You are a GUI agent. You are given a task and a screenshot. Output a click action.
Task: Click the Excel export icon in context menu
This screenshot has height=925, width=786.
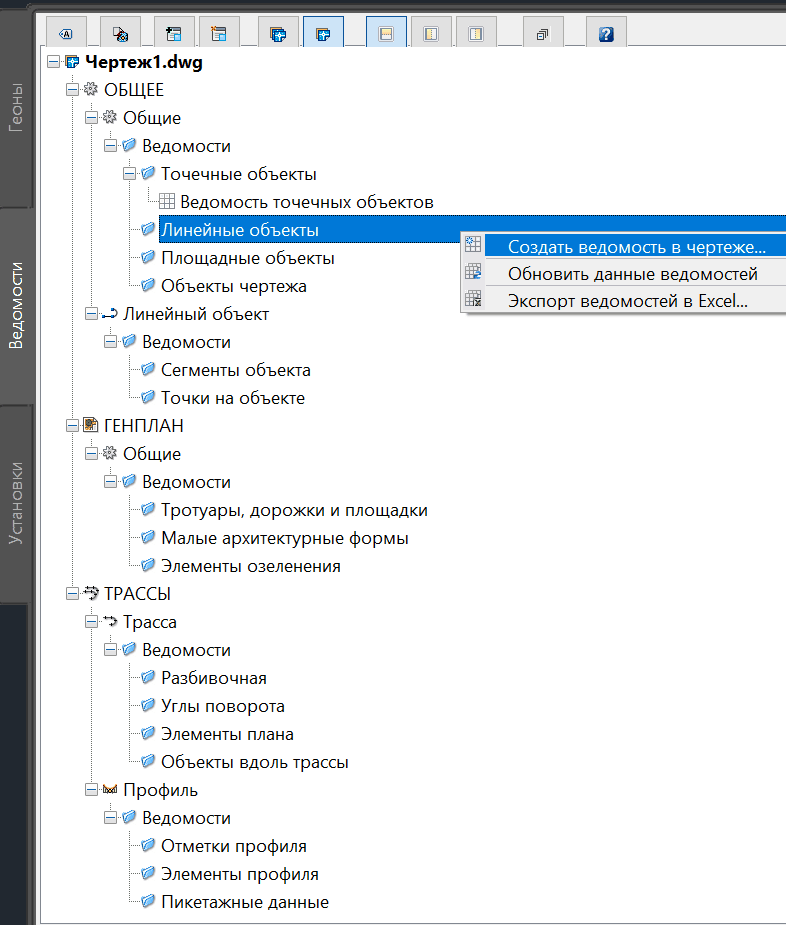[x=474, y=301]
